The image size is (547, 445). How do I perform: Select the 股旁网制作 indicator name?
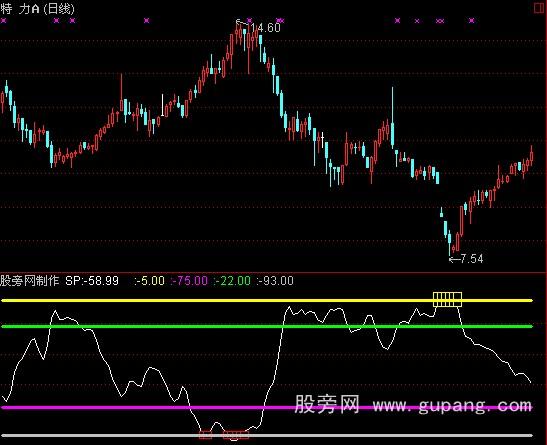30,281
